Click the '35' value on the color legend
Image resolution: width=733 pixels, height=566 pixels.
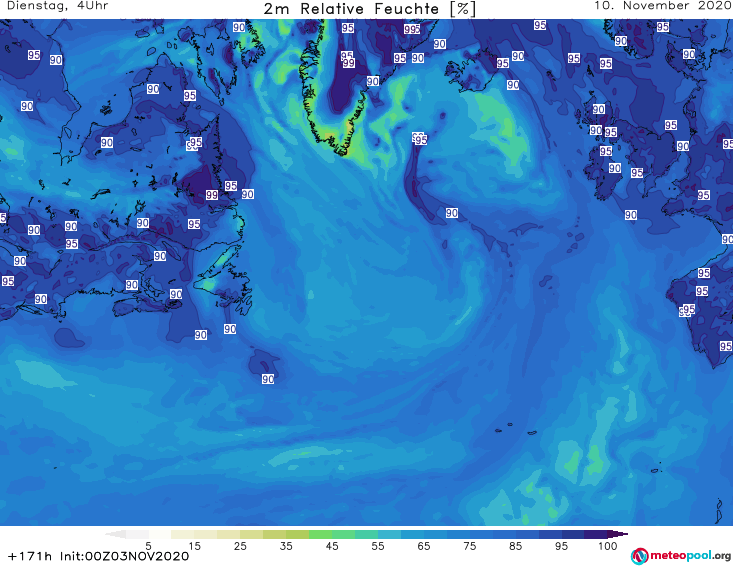286,546
